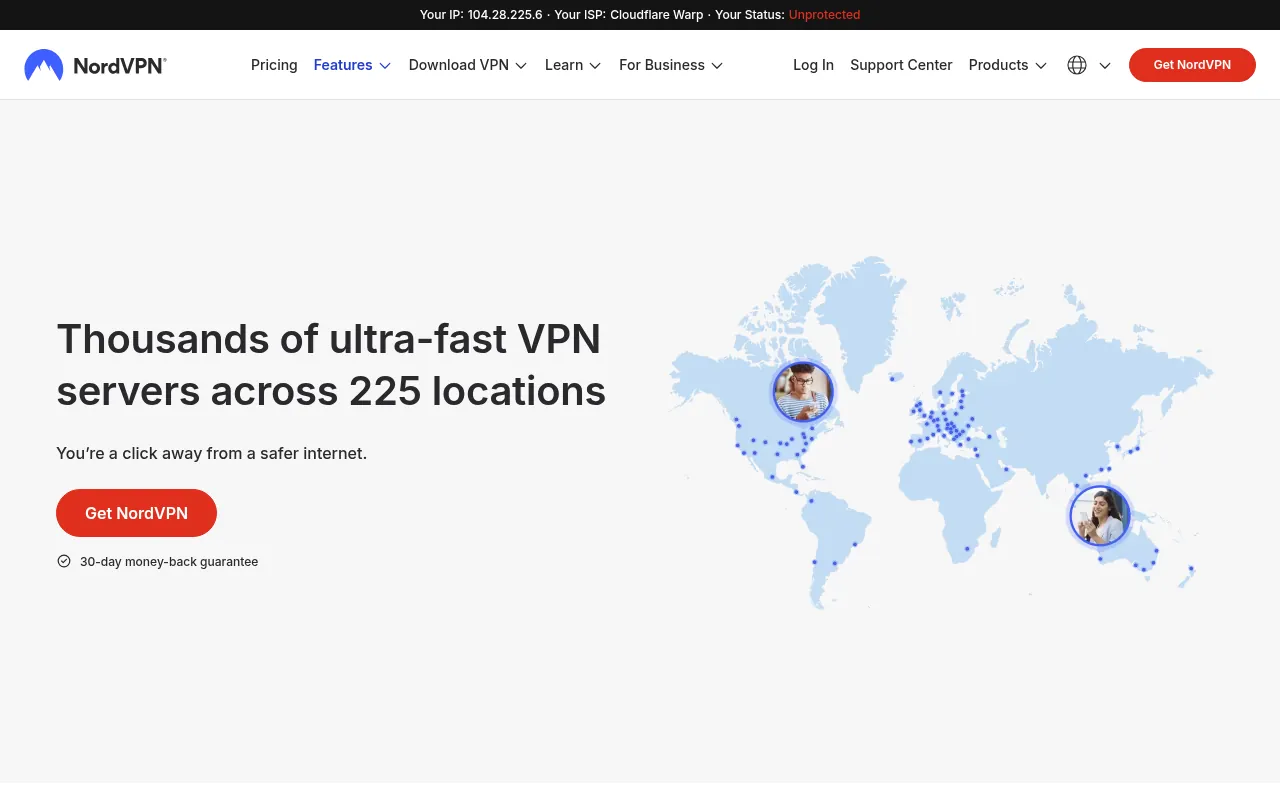This screenshot has height=800, width=1280.
Task: Click the "Thousands of ultra-fast VPN servers" headline
Action: pyautogui.click(x=331, y=365)
